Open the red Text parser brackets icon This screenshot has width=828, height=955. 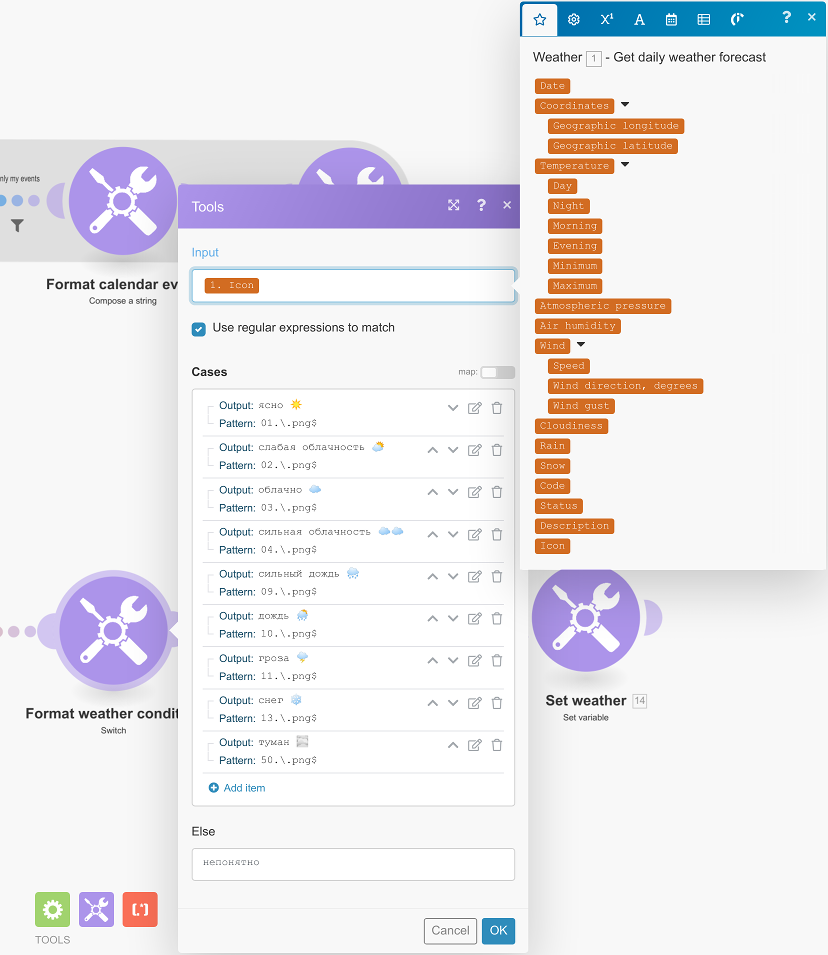(140, 909)
